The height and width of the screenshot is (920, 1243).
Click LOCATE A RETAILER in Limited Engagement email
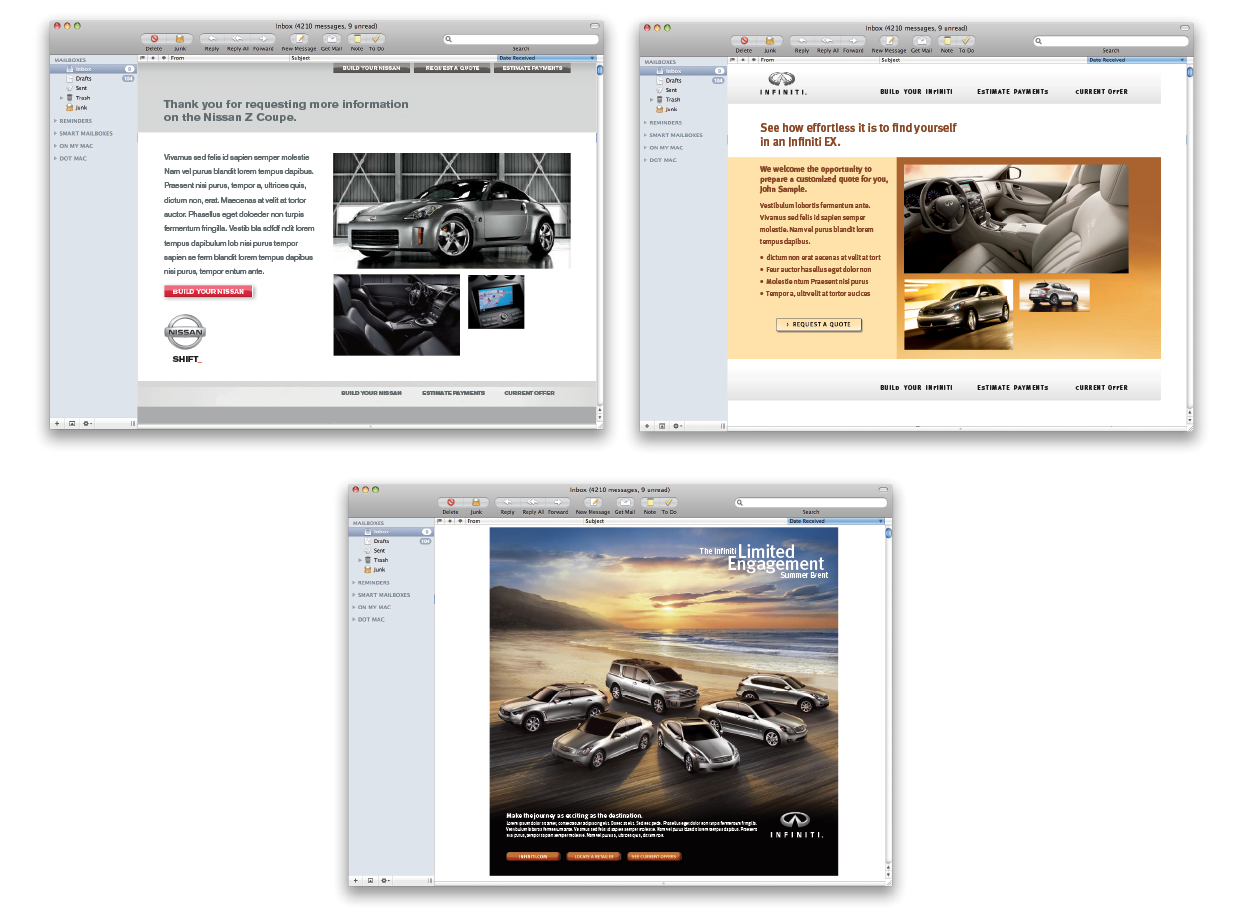tap(593, 856)
